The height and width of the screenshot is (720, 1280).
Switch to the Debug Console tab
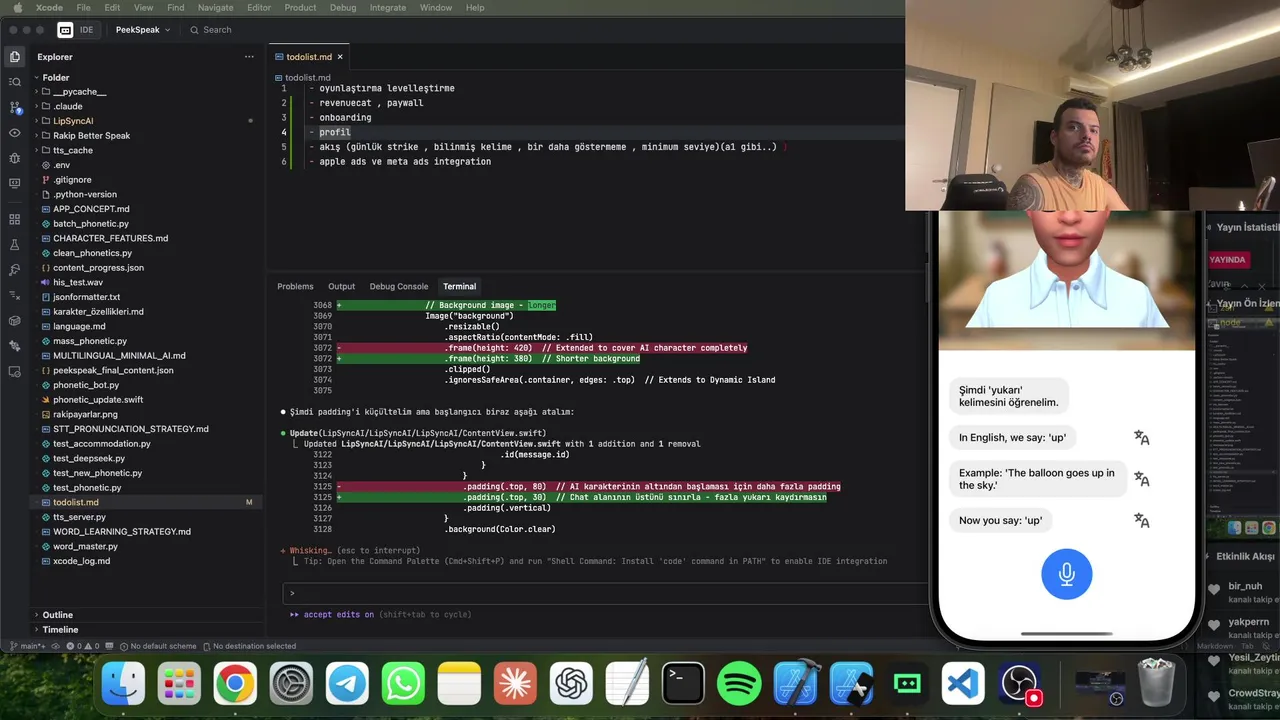(x=399, y=286)
